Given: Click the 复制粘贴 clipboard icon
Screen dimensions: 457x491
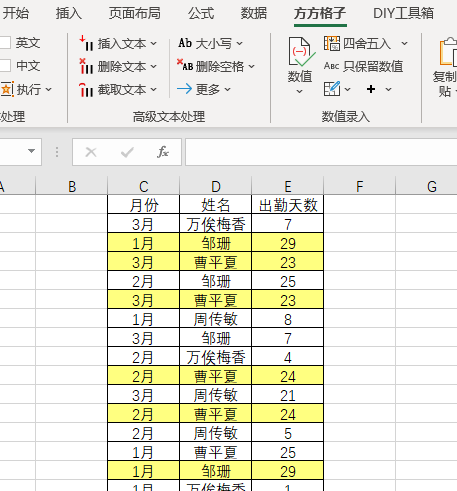Looking at the screenshot, I should point(448,52).
